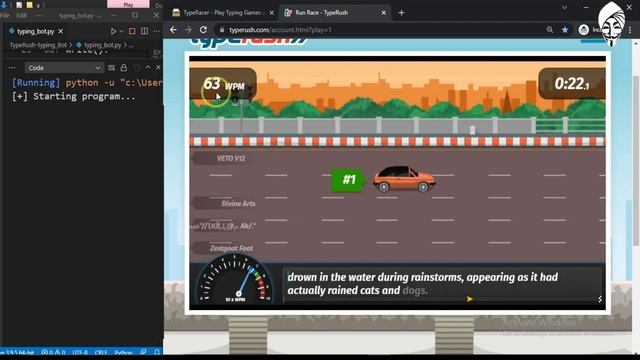Click feedback icon in status bar

[143, 352]
